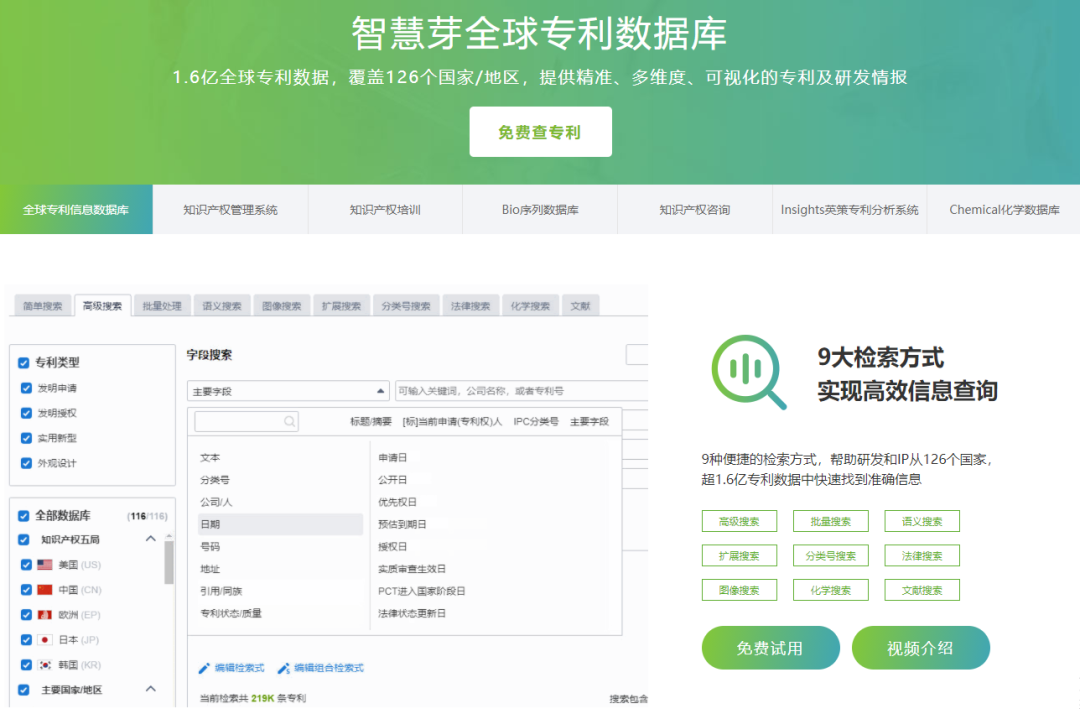The height and width of the screenshot is (714, 1080).
Task: Select [标]当前申请(专利权)人 quick field
Action: tap(453, 421)
